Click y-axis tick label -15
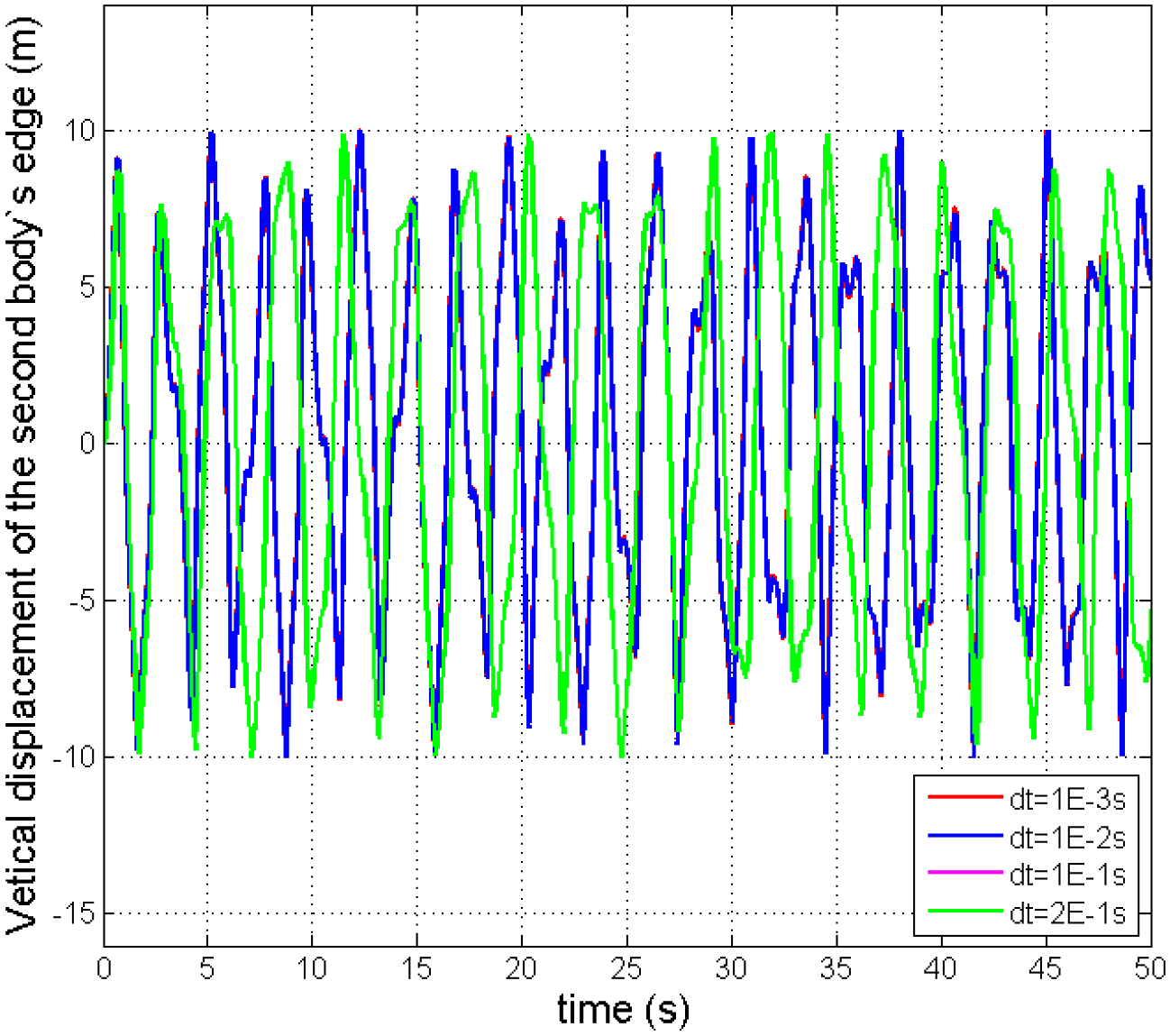Image resolution: width=1170 pixels, height=1036 pixels. click(x=74, y=913)
